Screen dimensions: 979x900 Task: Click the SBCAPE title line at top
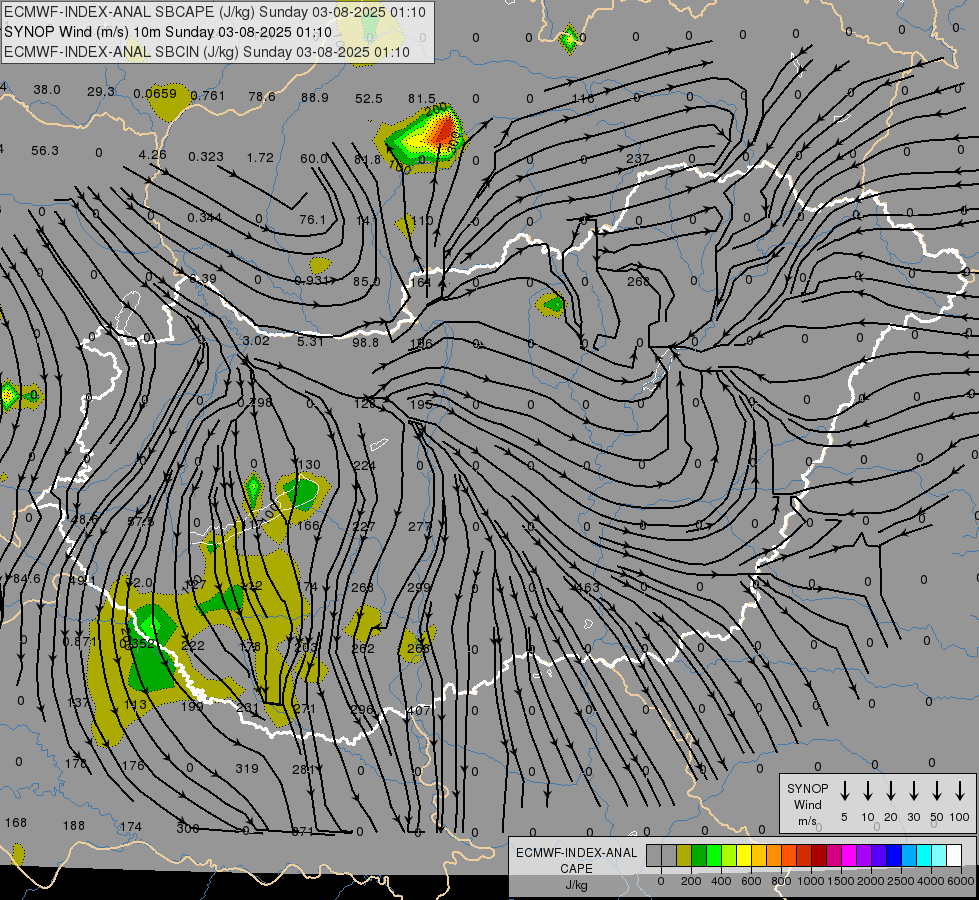[x=214, y=12]
